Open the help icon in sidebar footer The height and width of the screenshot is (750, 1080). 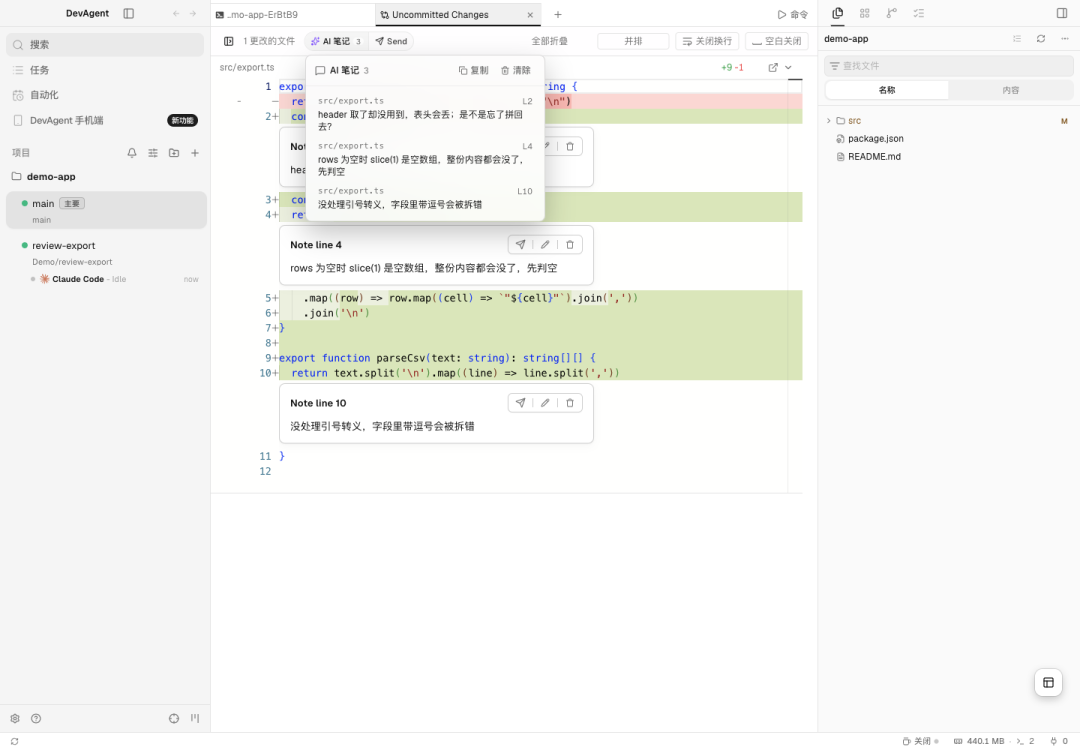36,718
